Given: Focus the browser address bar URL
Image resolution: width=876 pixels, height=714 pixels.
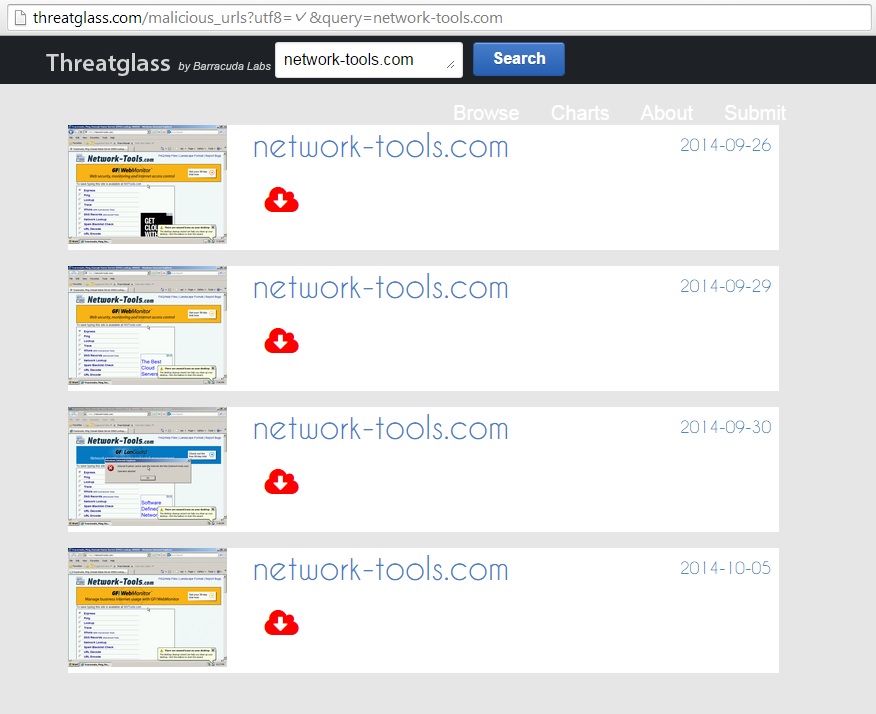Looking at the screenshot, I should 438,18.
